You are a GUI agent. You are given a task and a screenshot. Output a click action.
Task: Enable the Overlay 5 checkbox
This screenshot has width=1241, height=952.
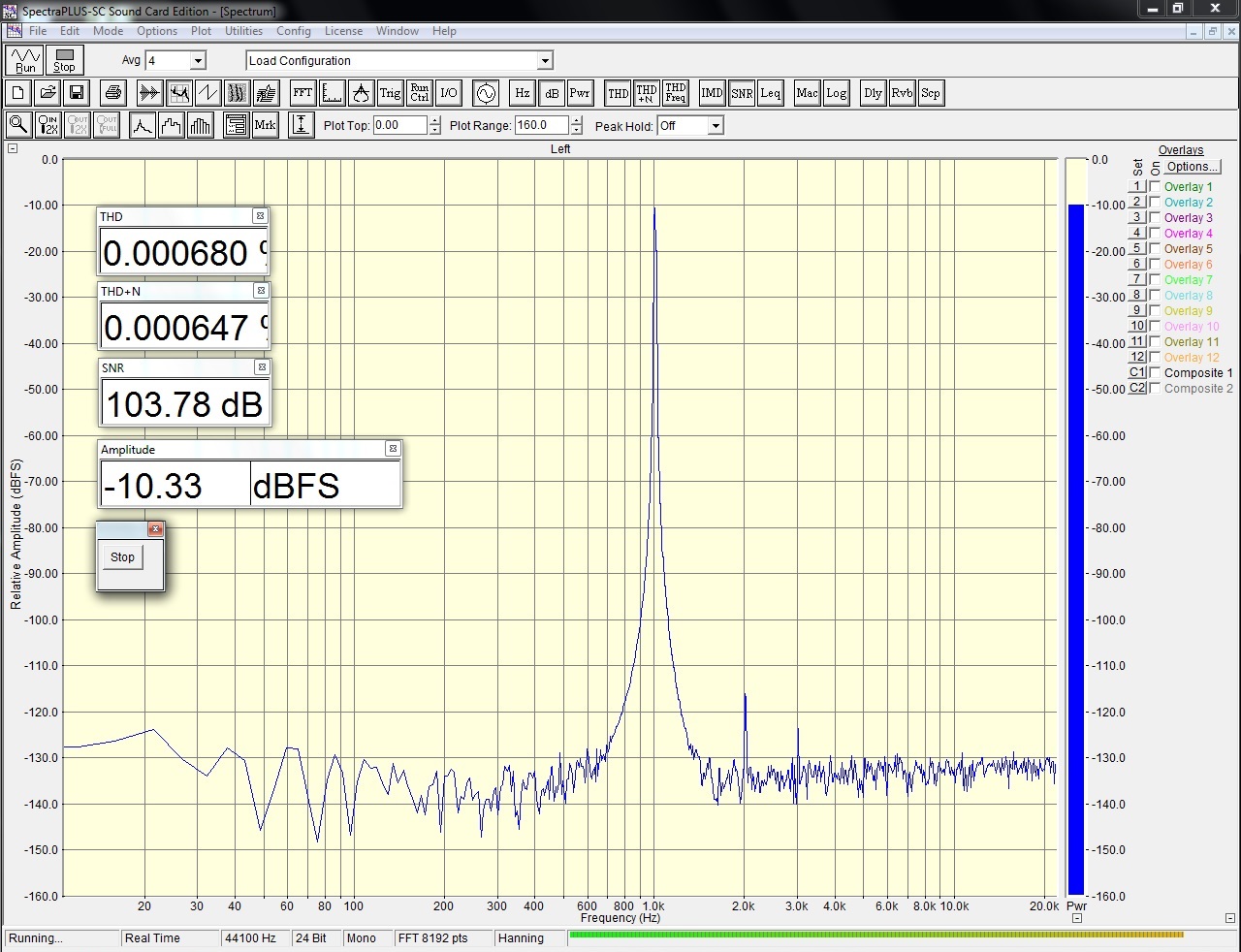click(x=1155, y=249)
